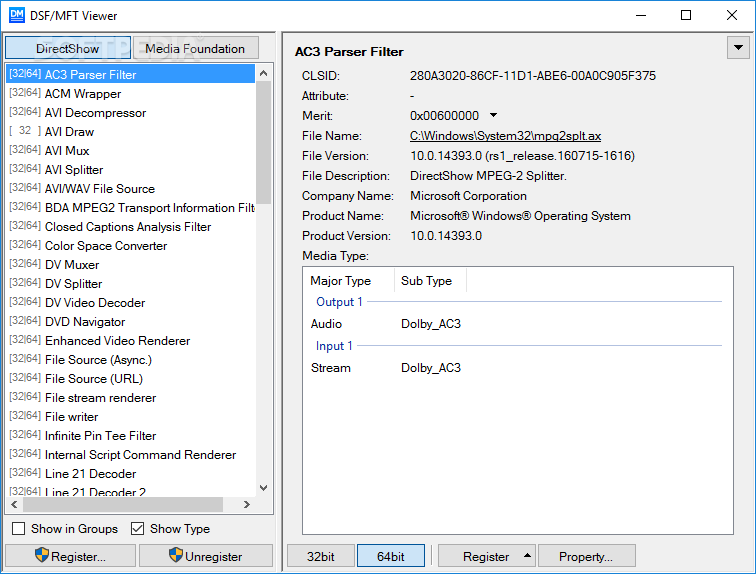Switch to the DirectShow tab
The width and height of the screenshot is (756, 574).
pos(68,48)
